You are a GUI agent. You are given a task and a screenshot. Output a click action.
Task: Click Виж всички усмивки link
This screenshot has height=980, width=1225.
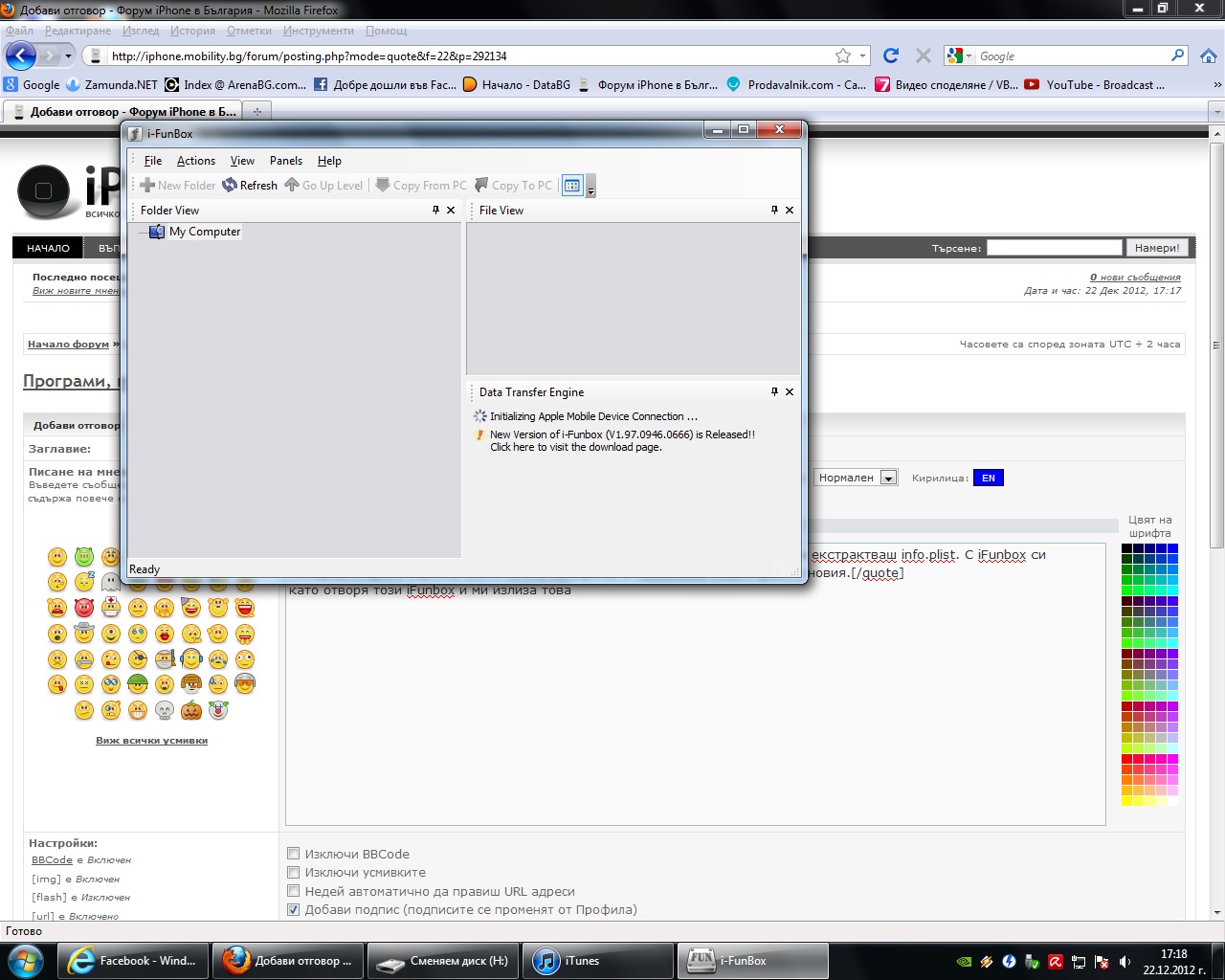point(151,740)
